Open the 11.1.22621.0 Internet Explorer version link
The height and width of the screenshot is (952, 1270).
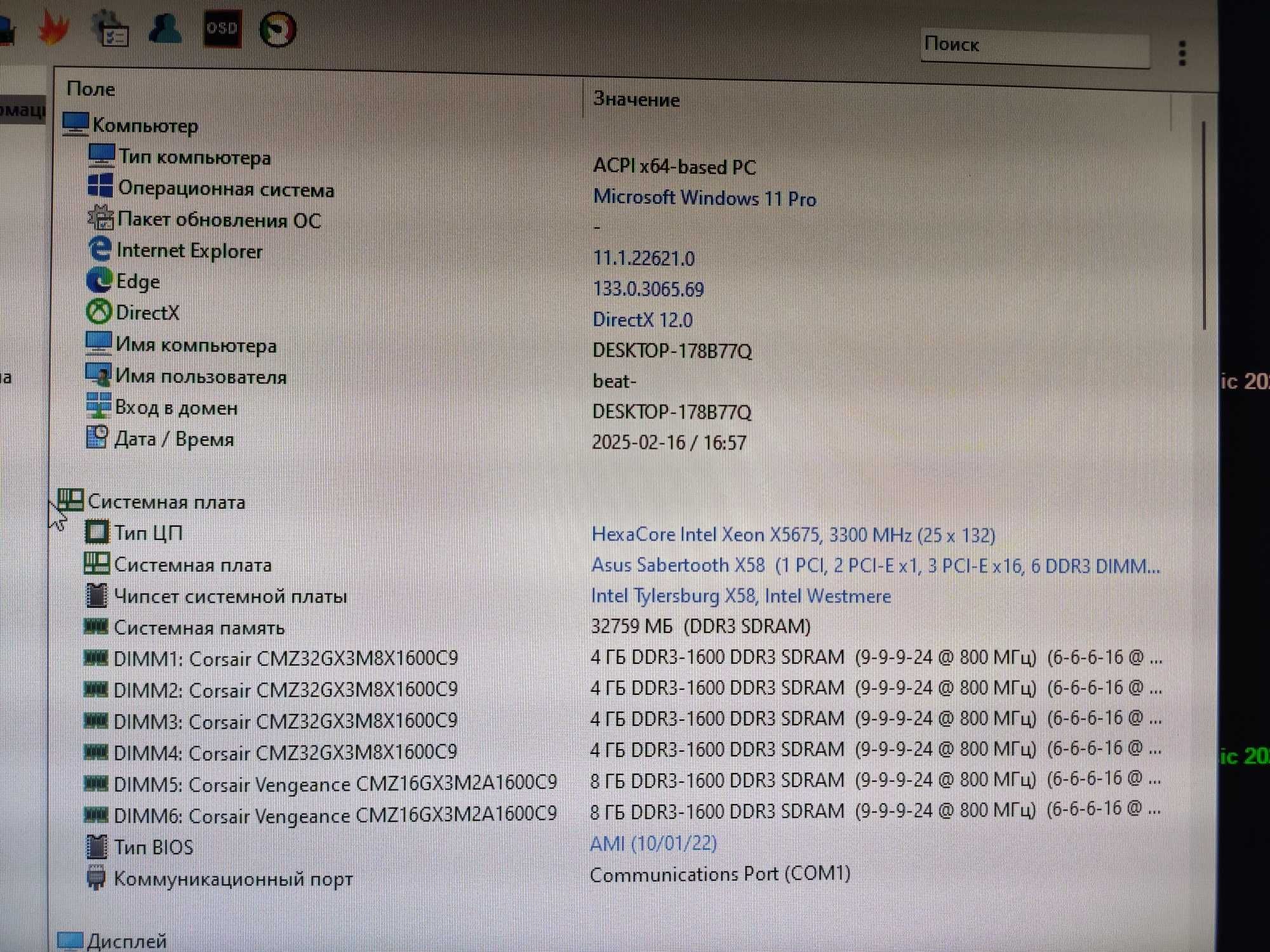643,258
